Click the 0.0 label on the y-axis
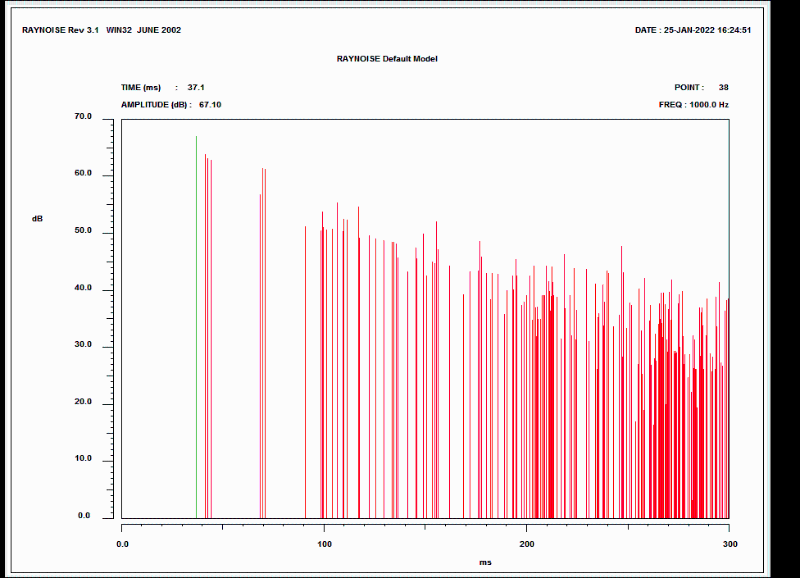Screen dimensions: 800x578 click(x=85, y=516)
